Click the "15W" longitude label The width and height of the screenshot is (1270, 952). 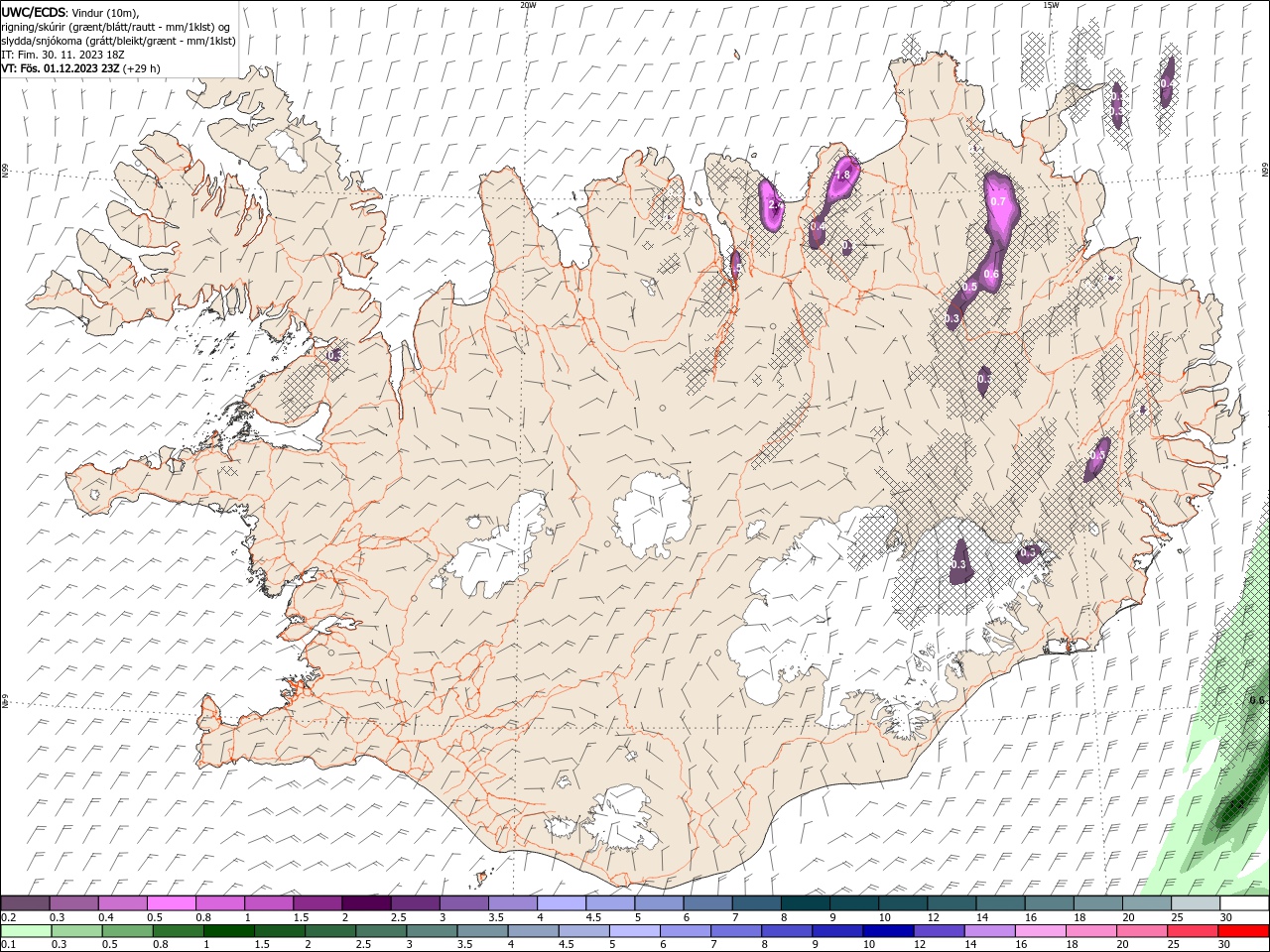[x=1050, y=5]
